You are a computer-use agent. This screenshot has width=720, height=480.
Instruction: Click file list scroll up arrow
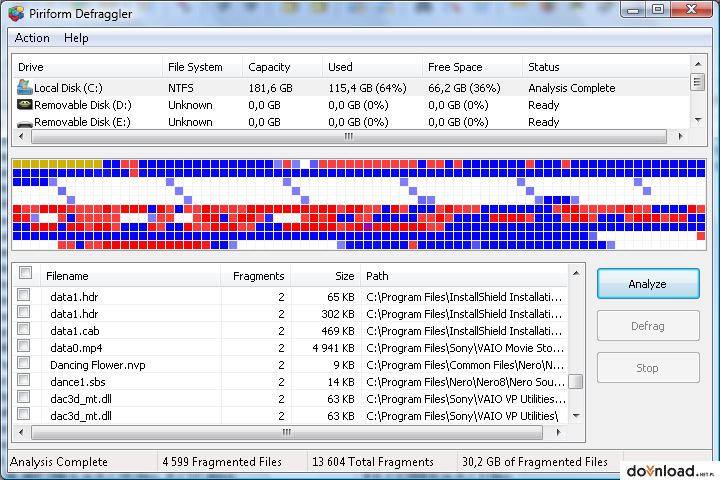point(576,273)
